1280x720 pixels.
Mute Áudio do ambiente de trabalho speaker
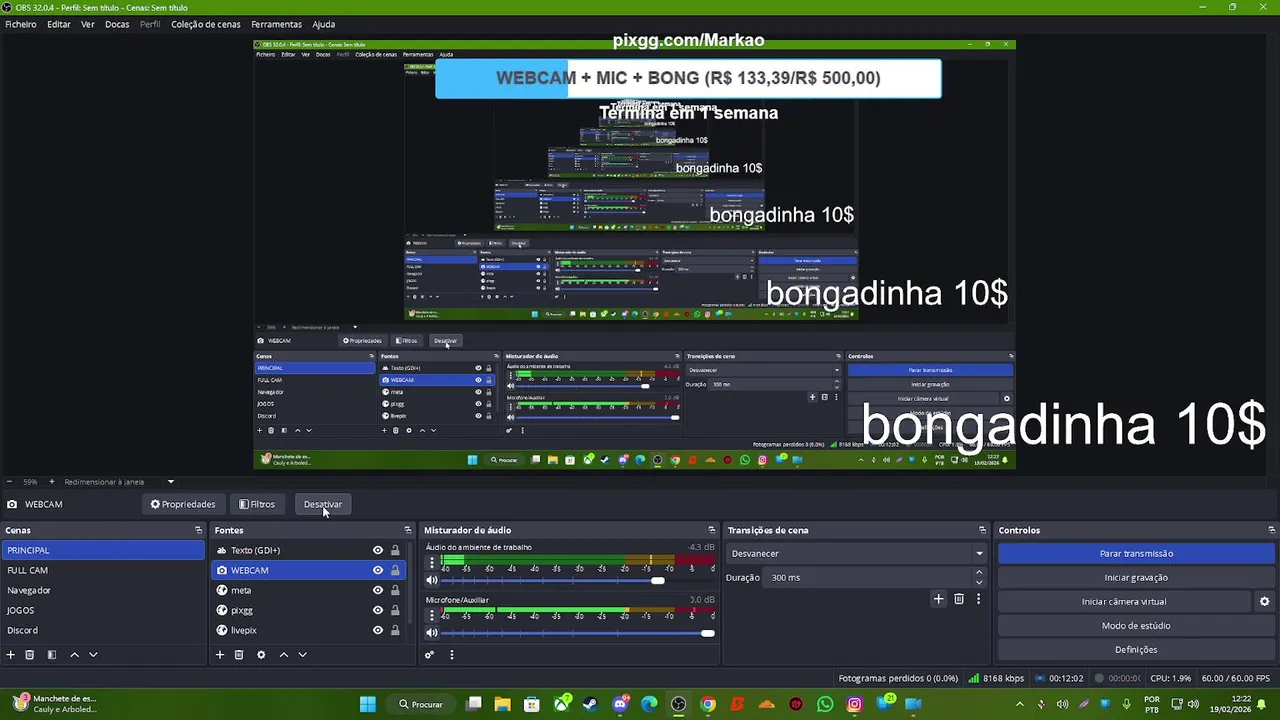432,580
